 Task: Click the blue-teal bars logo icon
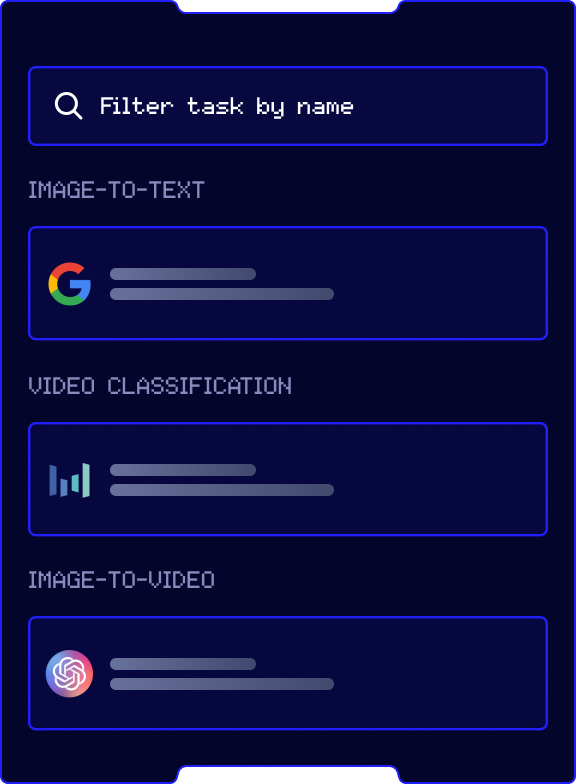(x=70, y=480)
